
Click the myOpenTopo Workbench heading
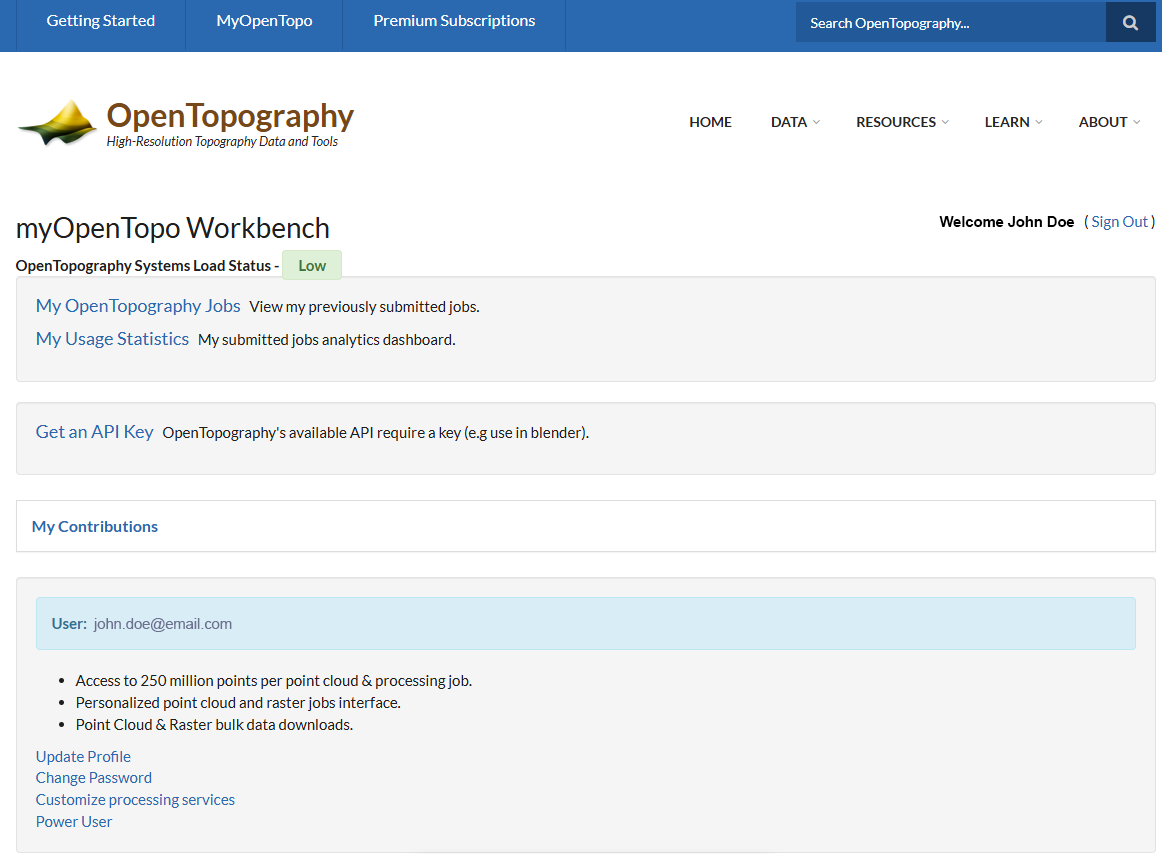pos(173,228)
